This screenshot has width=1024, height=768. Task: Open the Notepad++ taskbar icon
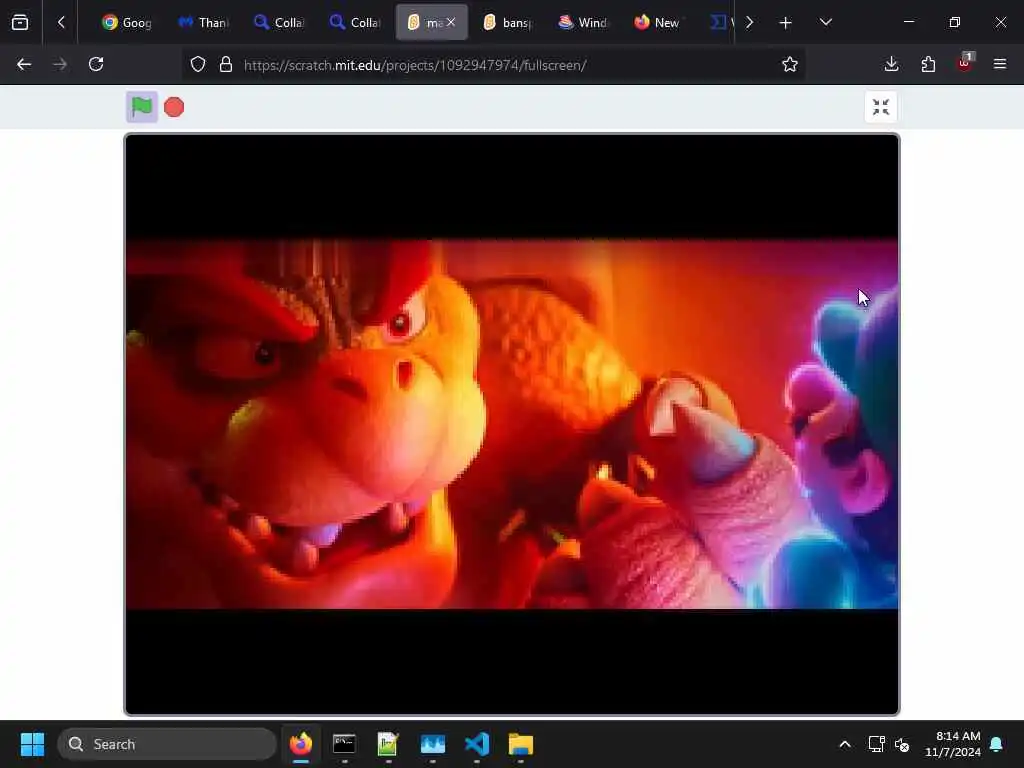(x=388, y=744)
